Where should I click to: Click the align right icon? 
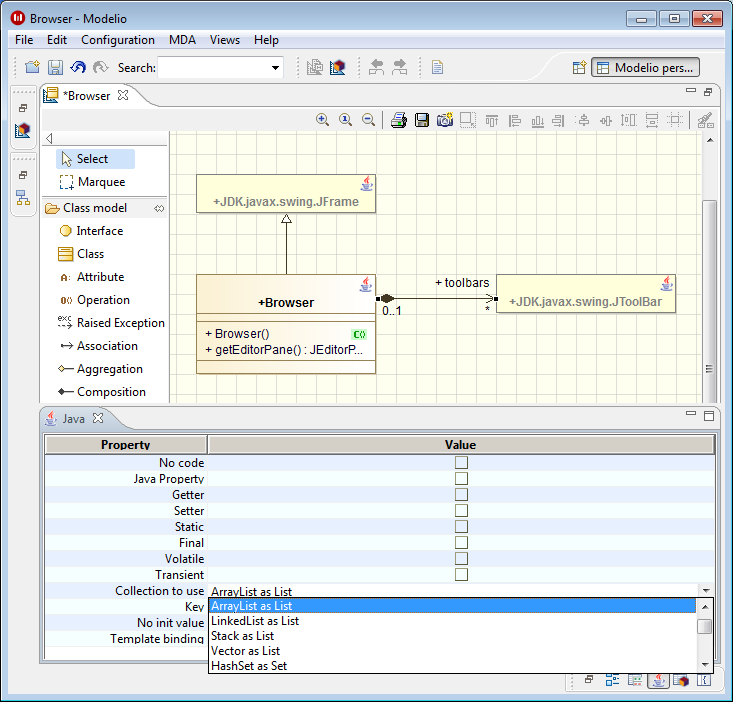[x=558, y=121]
